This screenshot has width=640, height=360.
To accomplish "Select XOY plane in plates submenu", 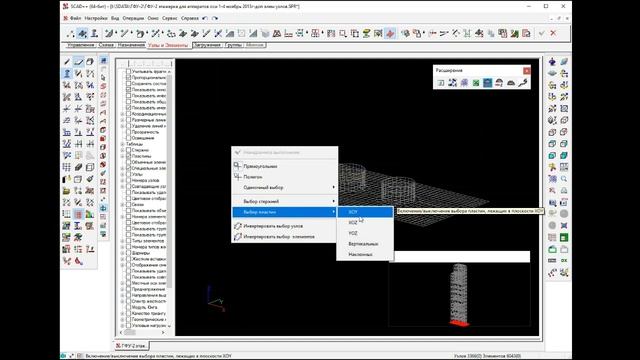I will click(365, 212).
